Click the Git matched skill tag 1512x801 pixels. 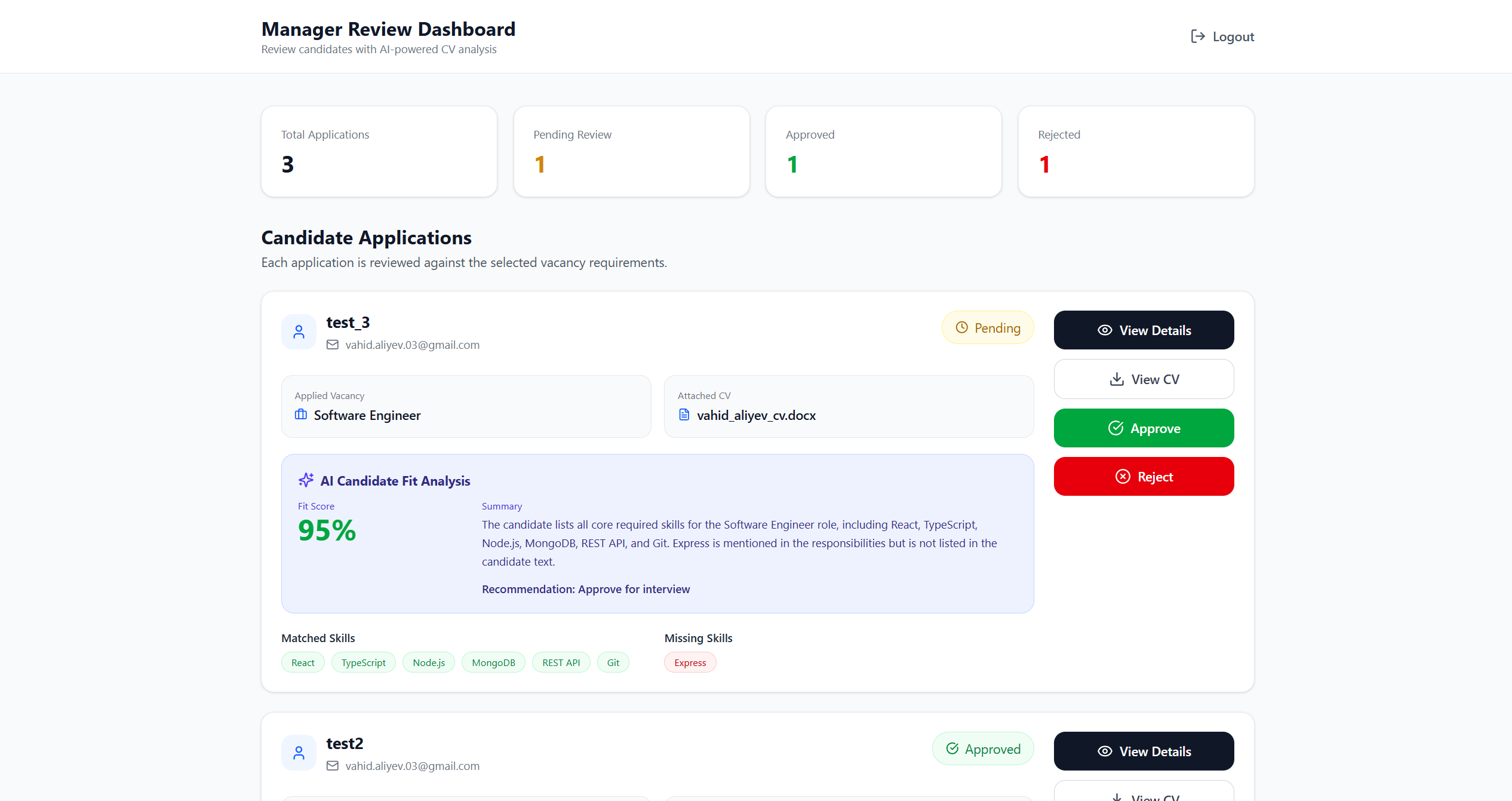613,662
